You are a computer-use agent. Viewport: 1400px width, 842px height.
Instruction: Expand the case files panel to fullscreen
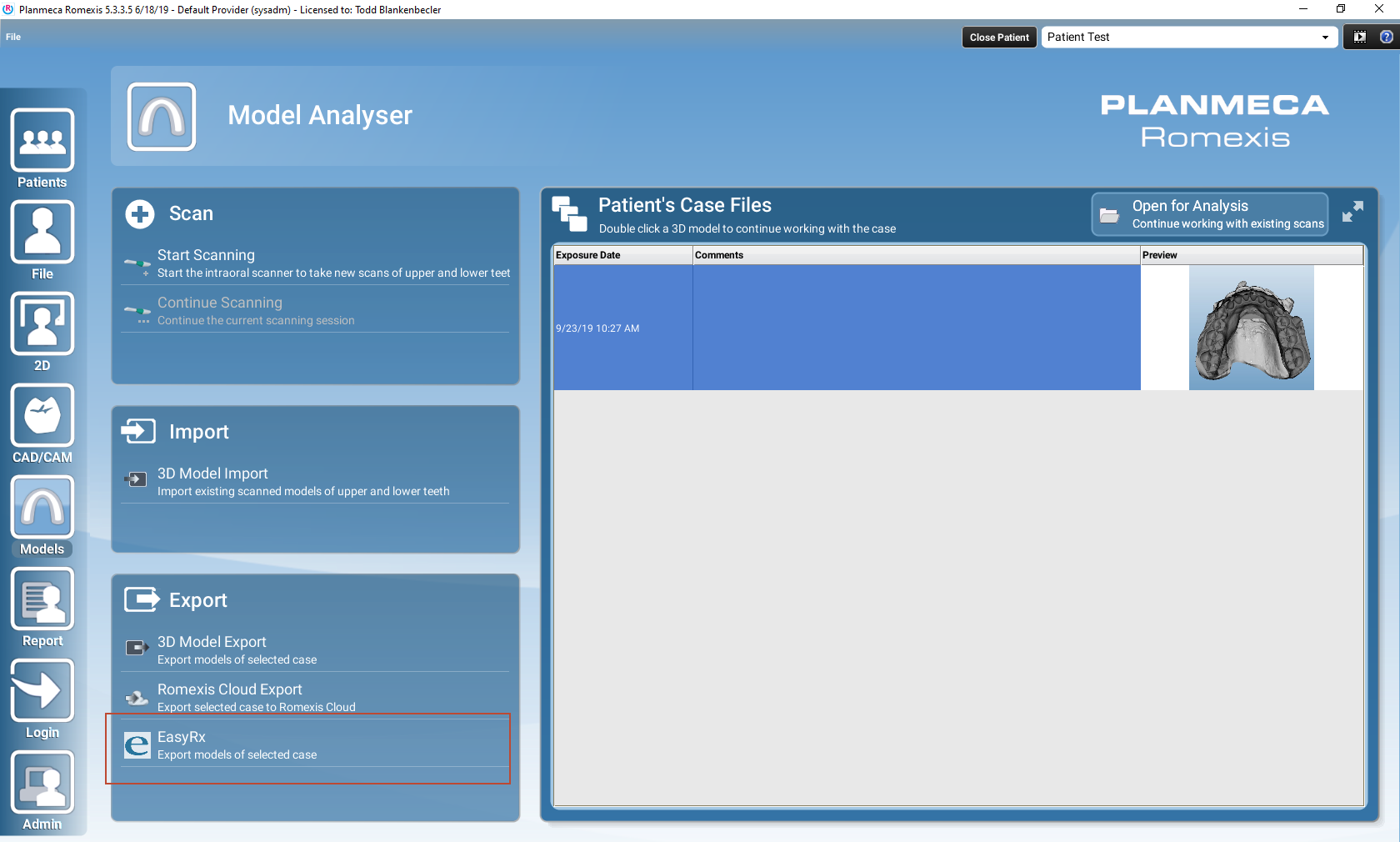tap(1352, 212)
